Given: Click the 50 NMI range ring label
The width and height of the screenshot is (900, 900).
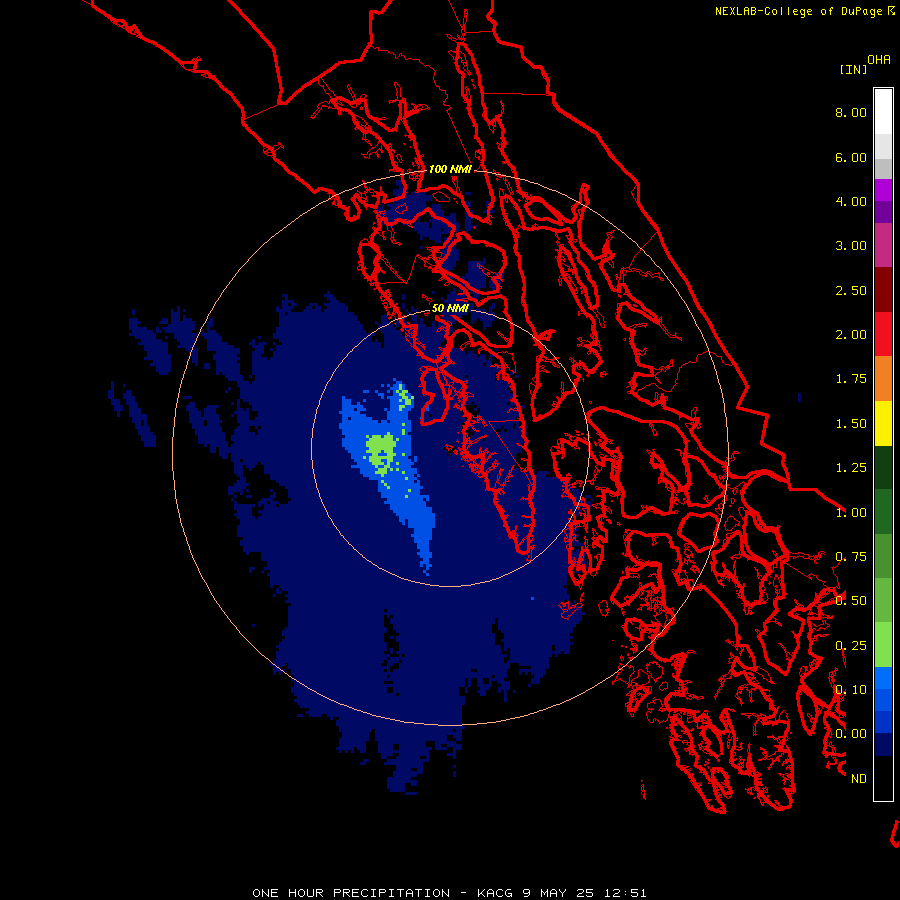Looking at the screenshot, I should 450,309.
